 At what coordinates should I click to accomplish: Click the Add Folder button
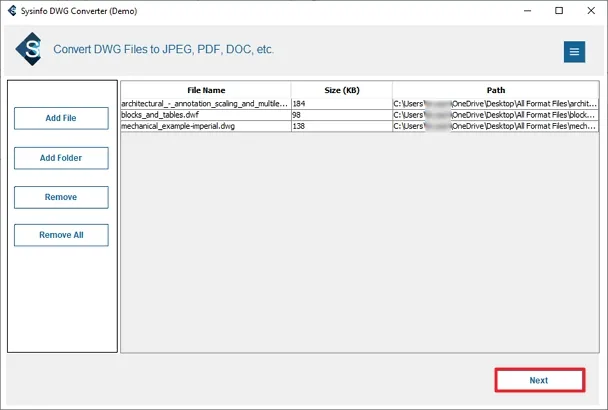(x=61, y=158)
